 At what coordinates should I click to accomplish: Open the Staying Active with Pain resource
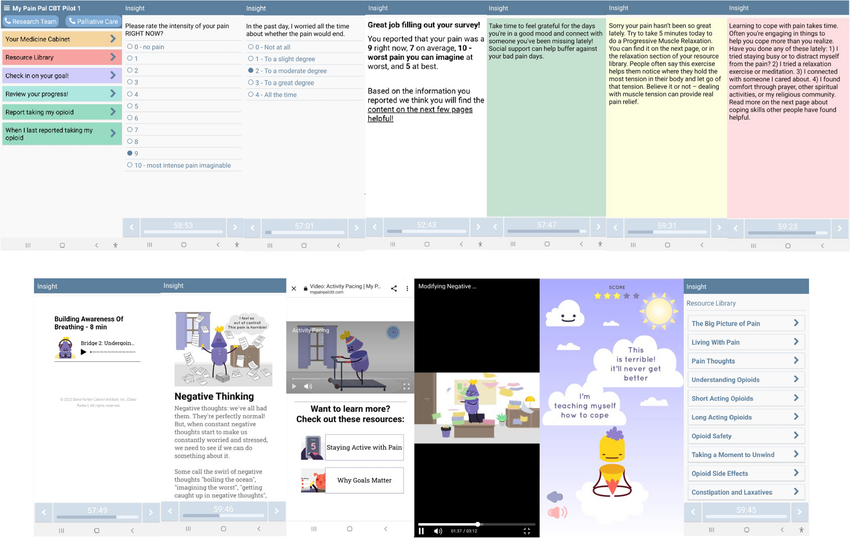364,447
